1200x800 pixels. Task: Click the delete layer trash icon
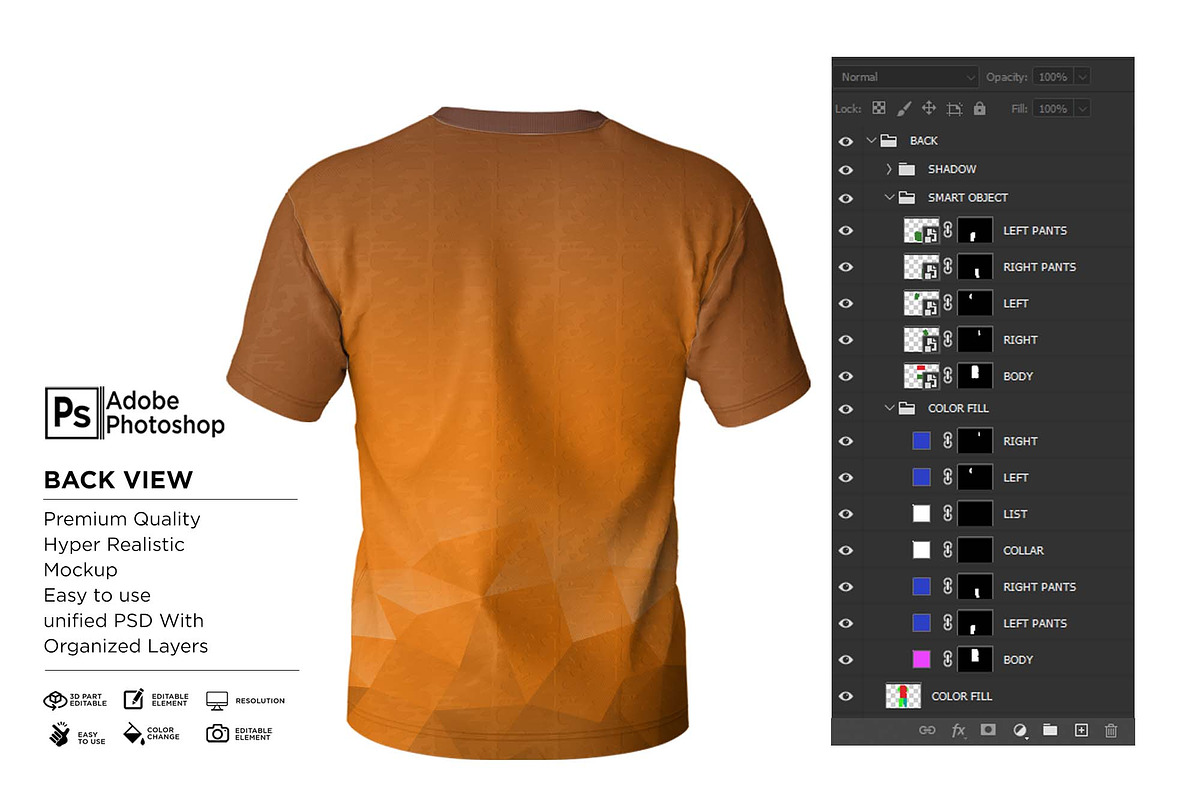(x=1110, y=731)
